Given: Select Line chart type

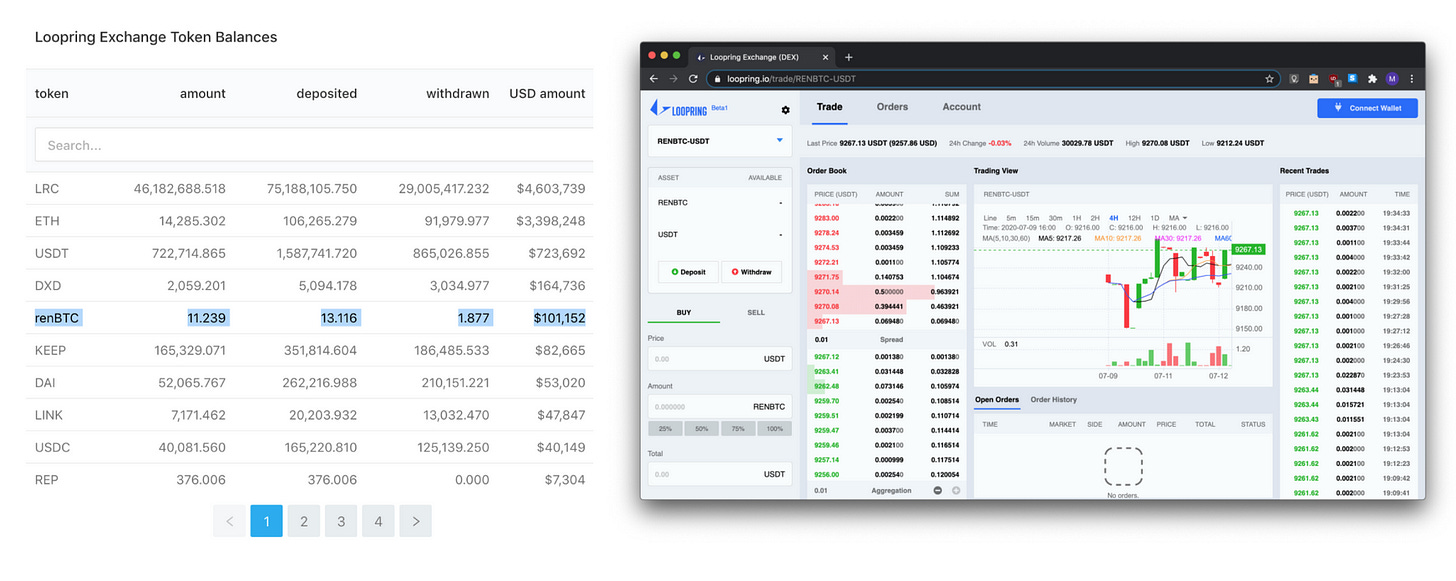Looking at the screenshot, I should pos(990,218).
